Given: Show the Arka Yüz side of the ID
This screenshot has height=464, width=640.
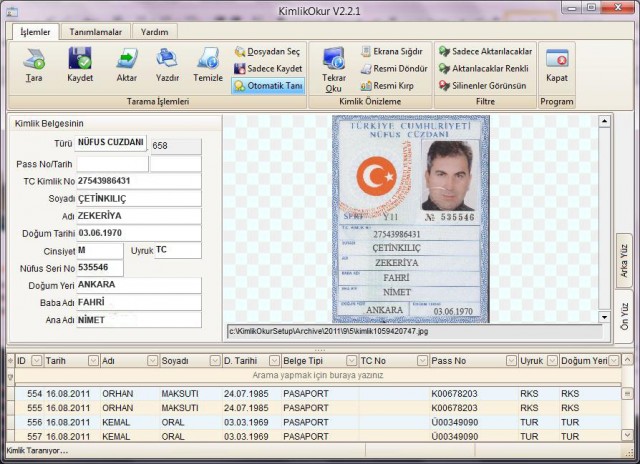Looking at the screenshot, I should pos(625,263).
